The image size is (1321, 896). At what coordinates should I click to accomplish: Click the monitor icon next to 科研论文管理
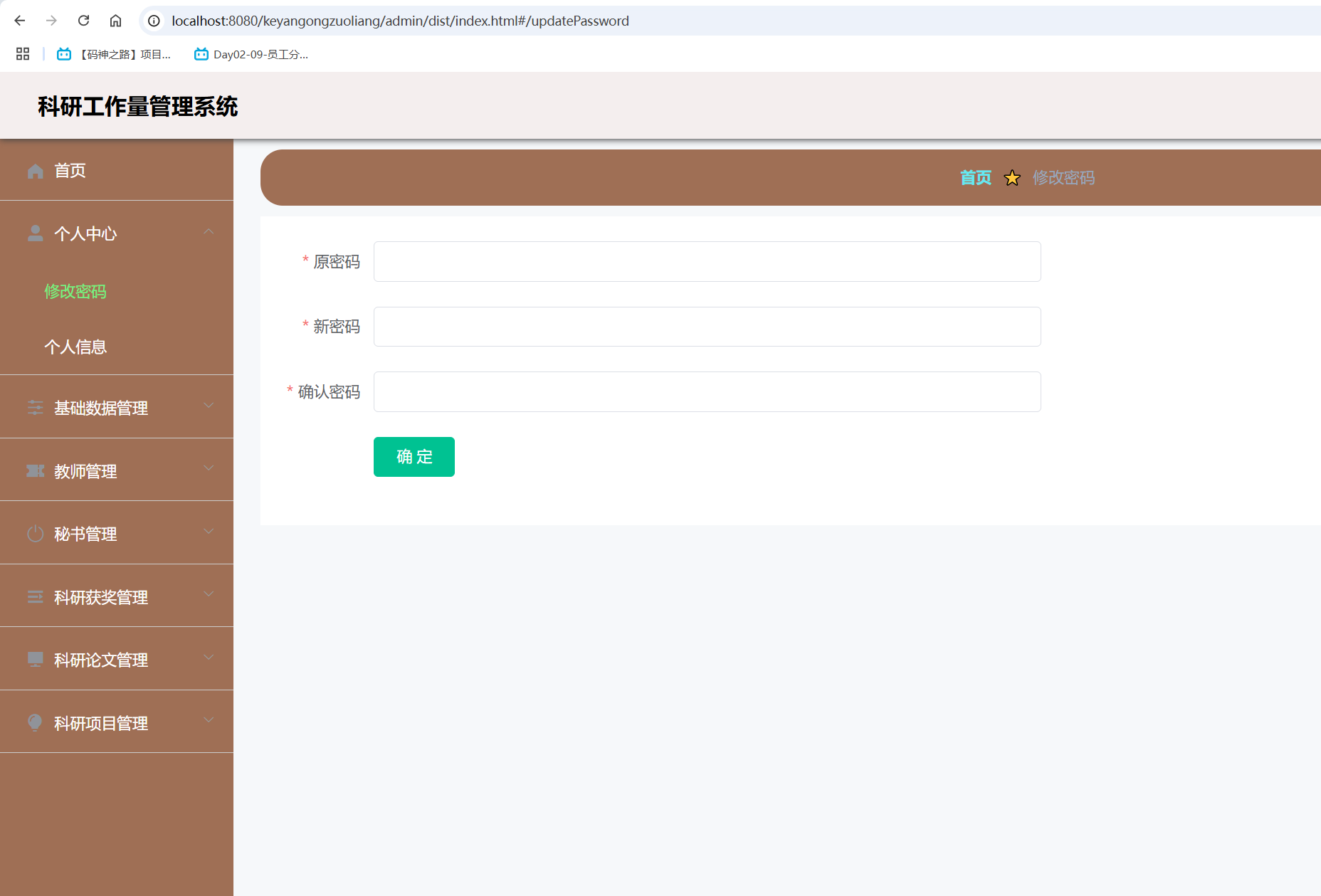click(x=36, y=660)
